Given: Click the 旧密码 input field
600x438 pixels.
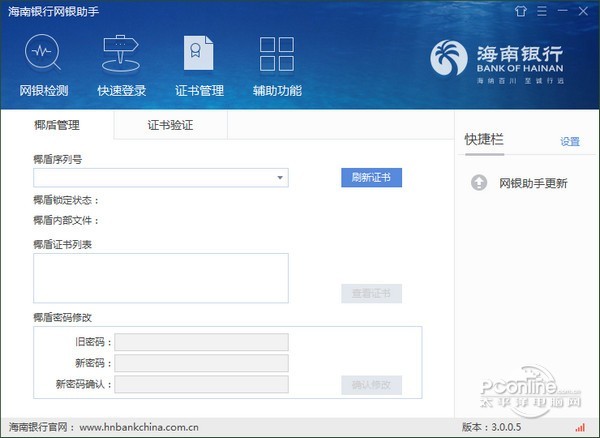Looking at the screenshot, I should [201, 342].
